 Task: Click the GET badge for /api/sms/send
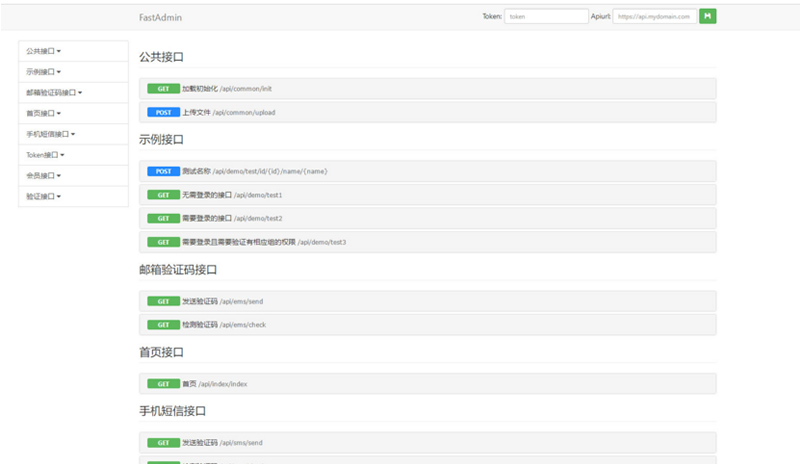pos(163,442)
